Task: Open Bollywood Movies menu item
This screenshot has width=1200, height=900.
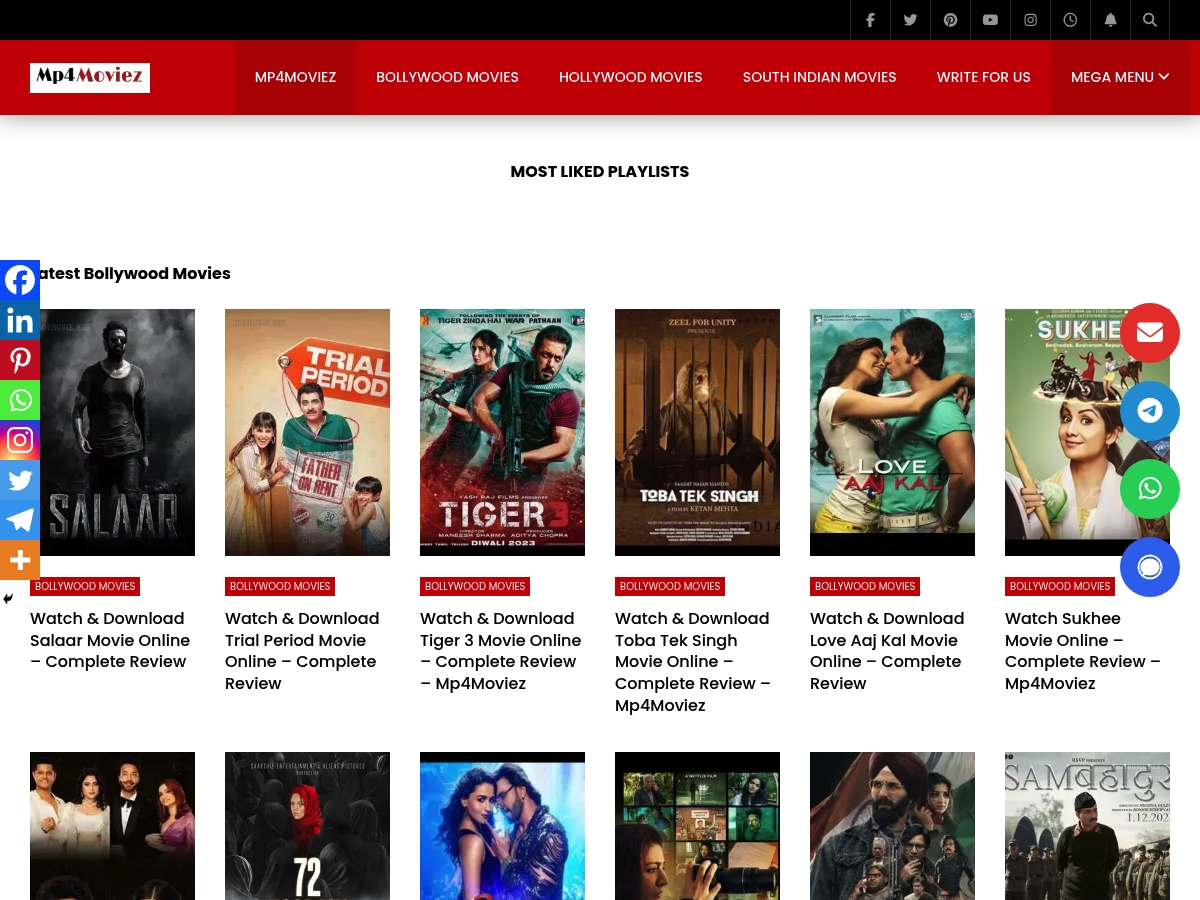Action: [x=447, y=77]
